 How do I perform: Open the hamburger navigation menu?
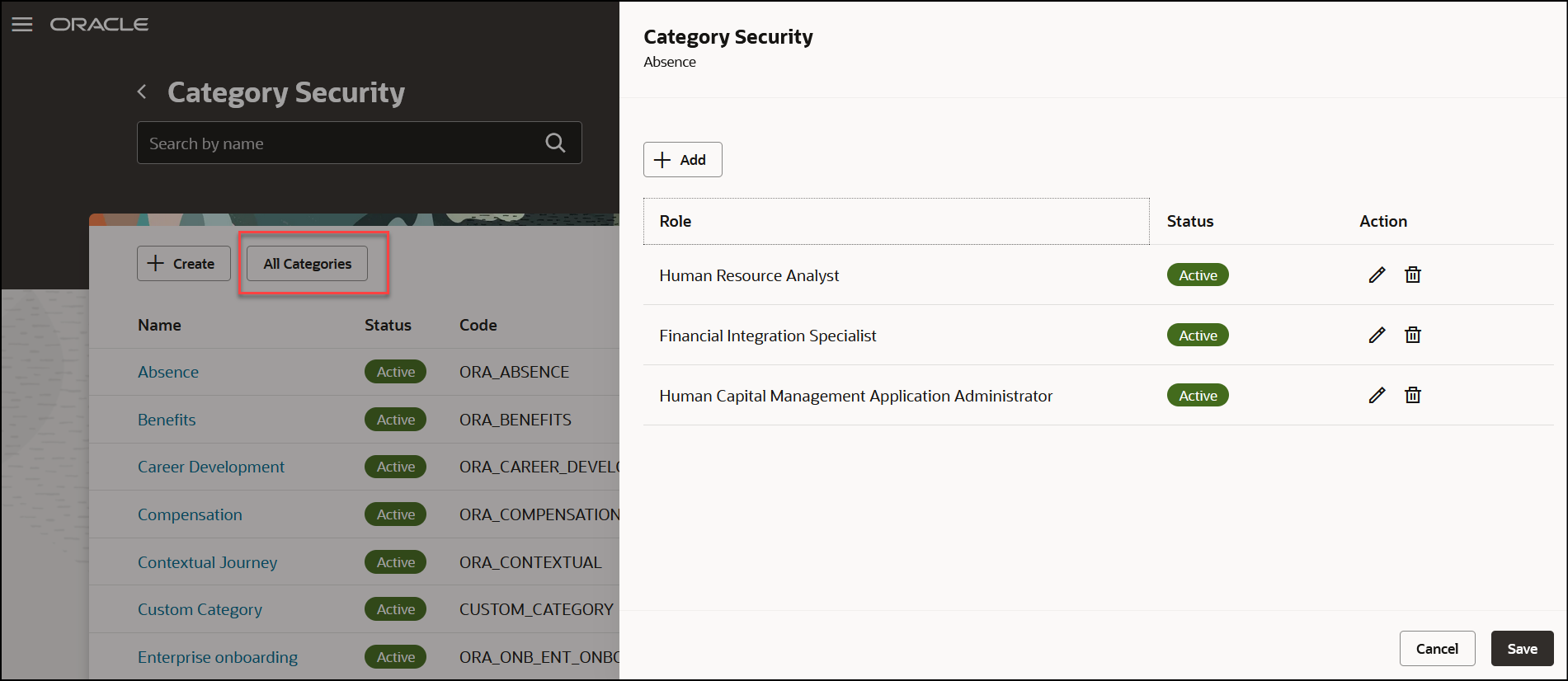point(22,25)
